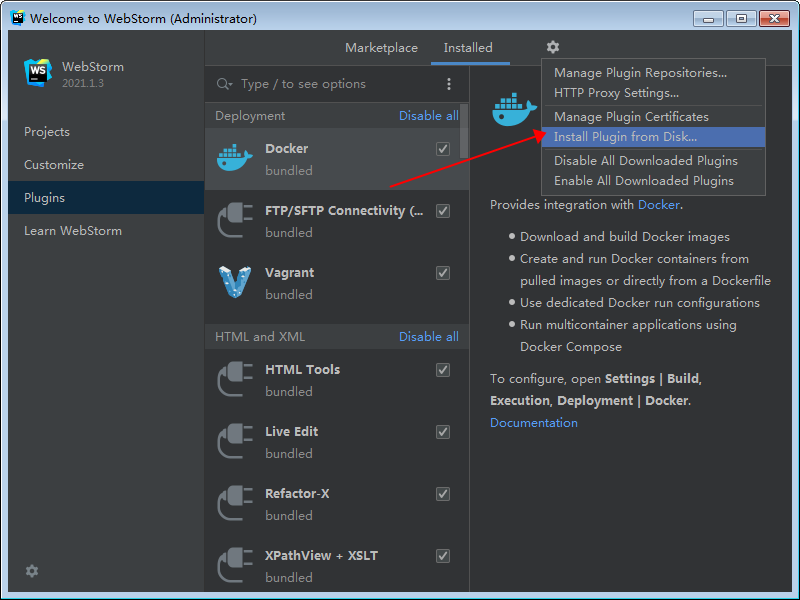Click the plugin list scrollbar thumb

point(463,131)
